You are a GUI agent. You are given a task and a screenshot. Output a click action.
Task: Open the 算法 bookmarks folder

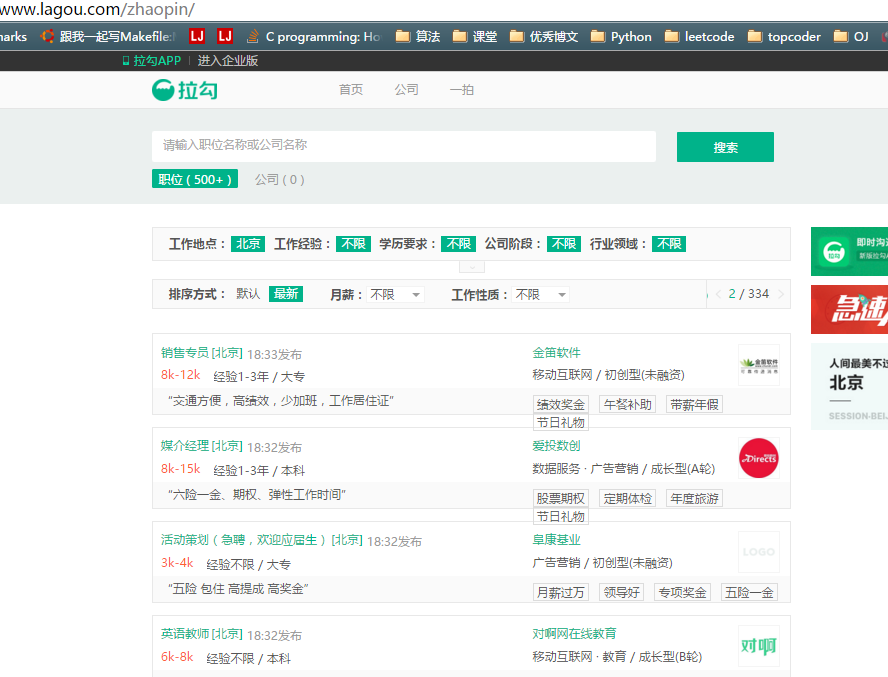coord(418,37)
